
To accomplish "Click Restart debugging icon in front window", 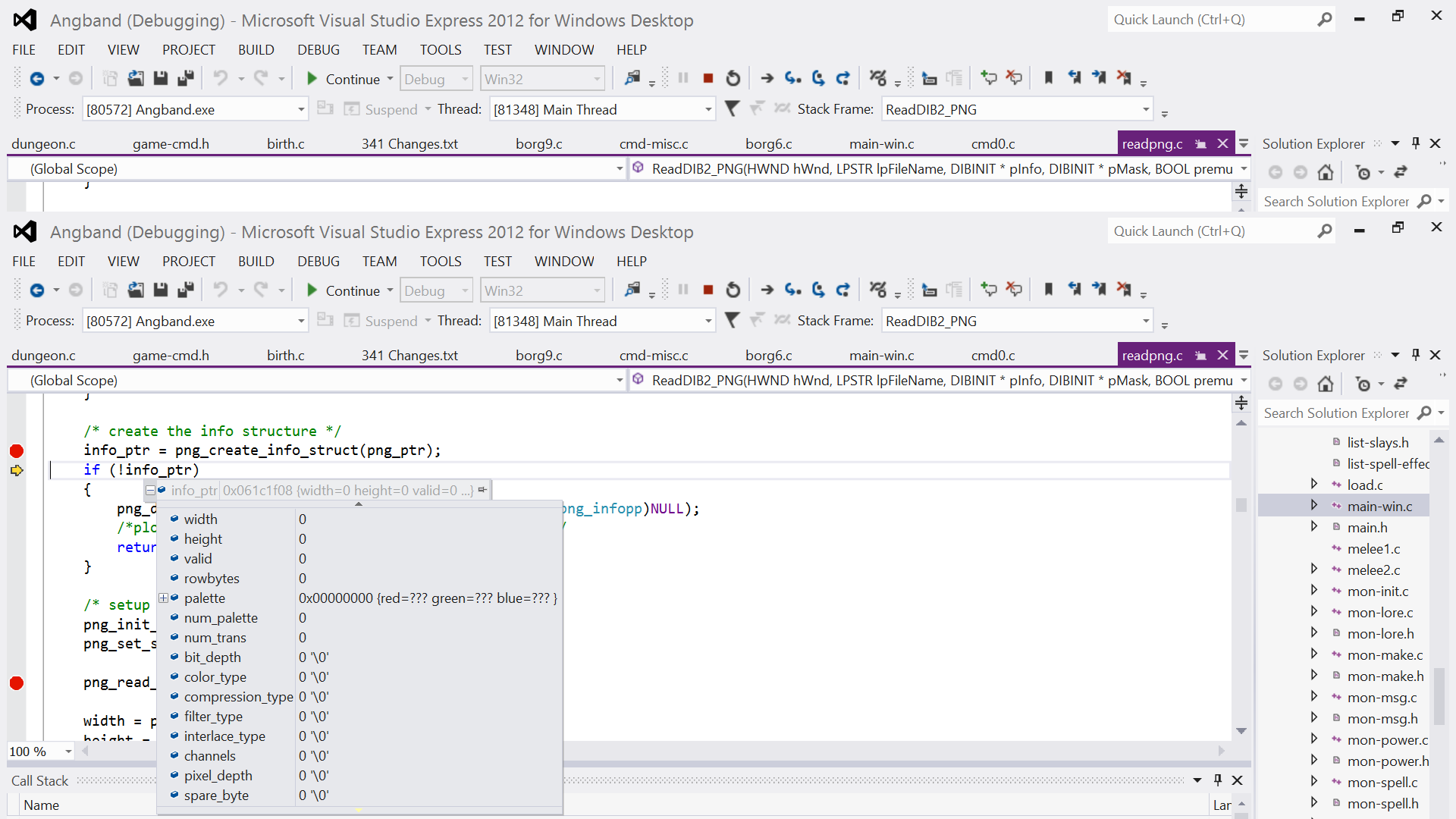I will coord(733,290).
